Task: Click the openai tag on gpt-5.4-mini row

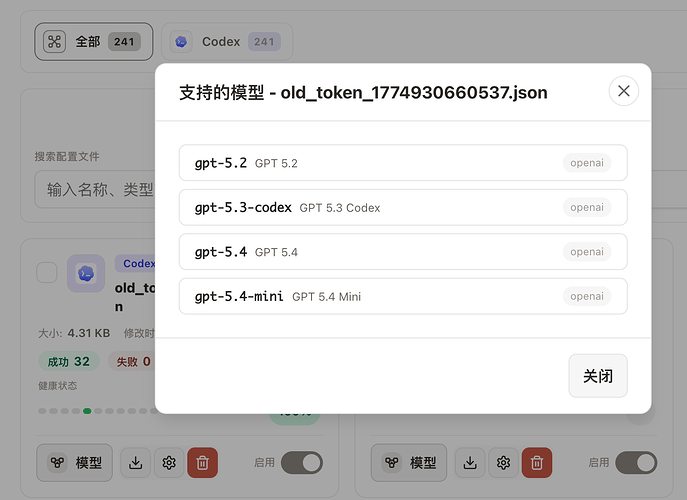Action: (x=587, y=296)
